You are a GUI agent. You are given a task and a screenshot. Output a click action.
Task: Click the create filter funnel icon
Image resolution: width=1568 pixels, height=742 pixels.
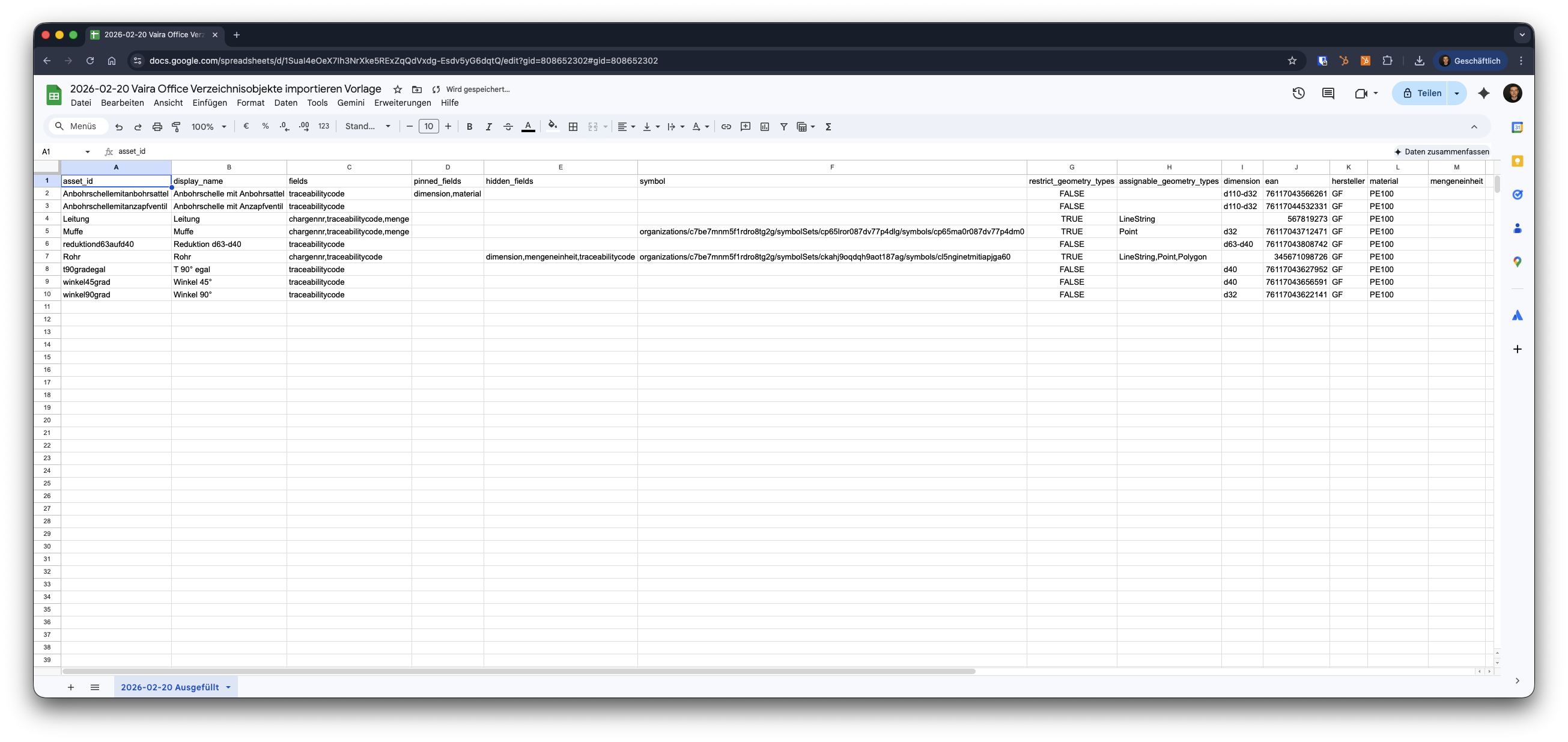784,127
